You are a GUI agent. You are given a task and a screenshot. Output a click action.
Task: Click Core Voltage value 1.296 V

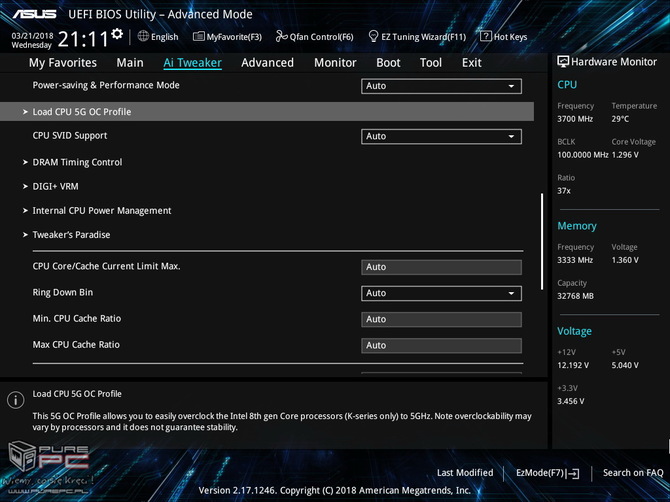(x=625, y=155)
